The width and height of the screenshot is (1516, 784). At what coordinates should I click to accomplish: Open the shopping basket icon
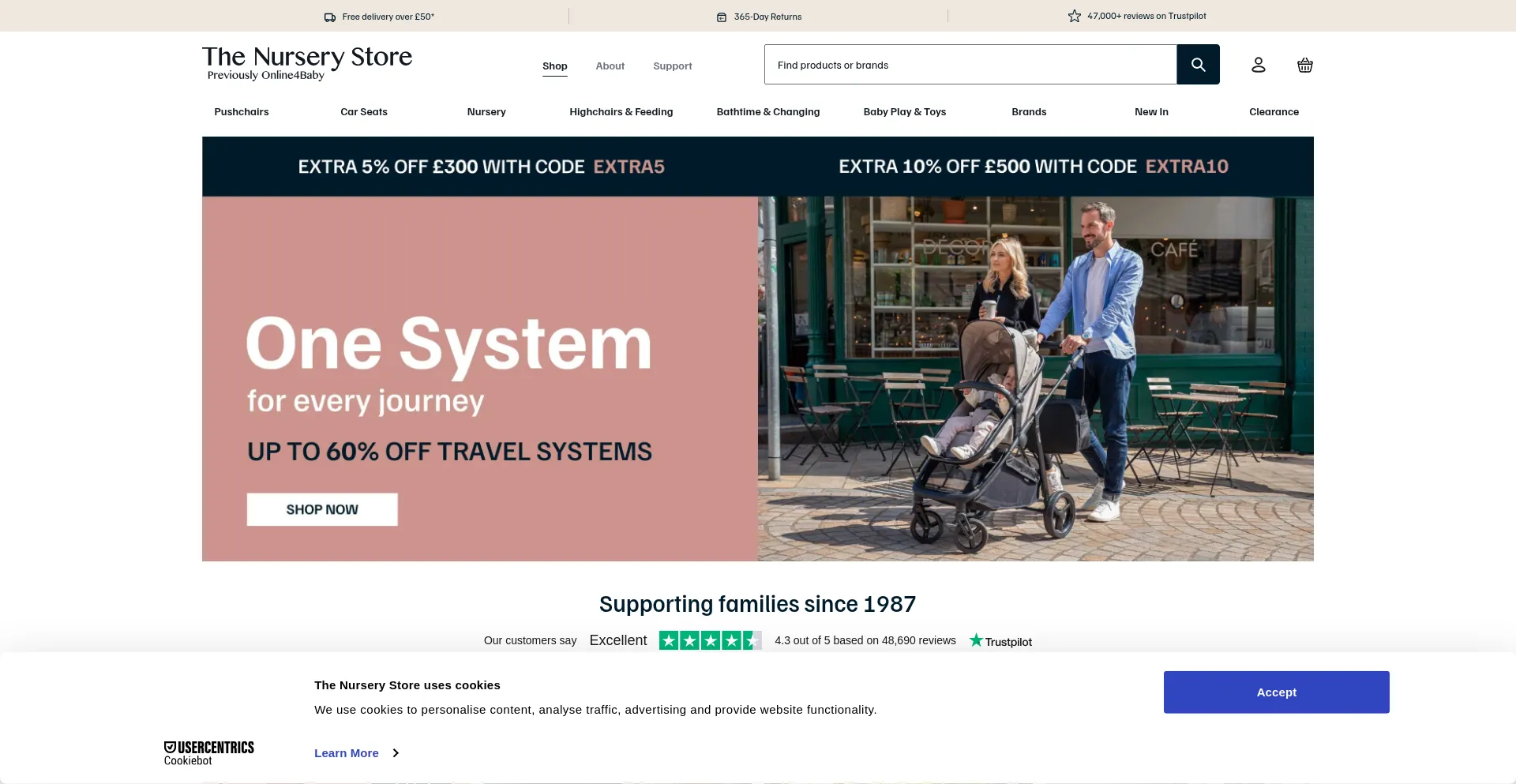click(x=1305, y=65)
